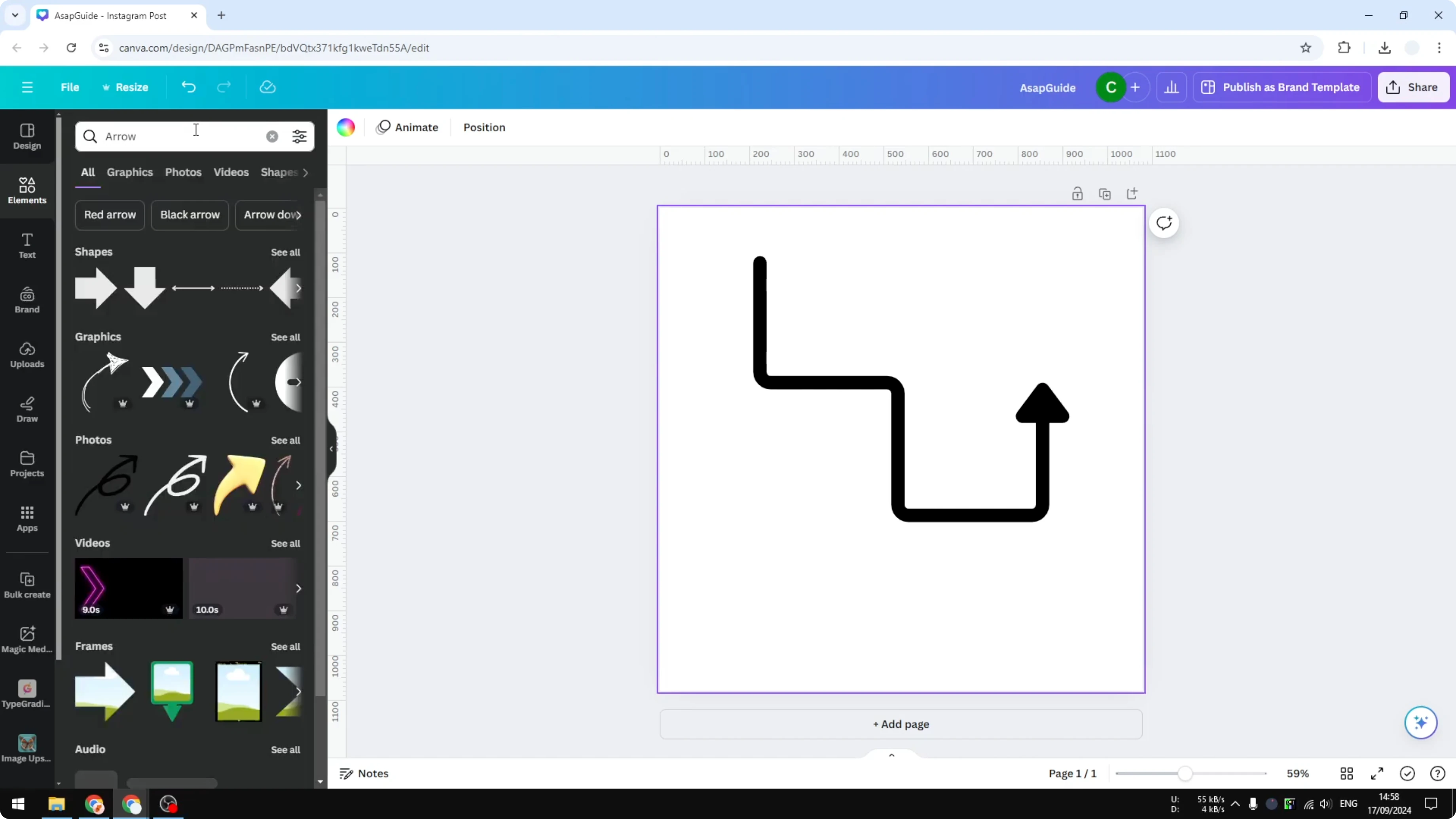
Task: Select the Draw tool in sidebar
Action: pos(27,409)
